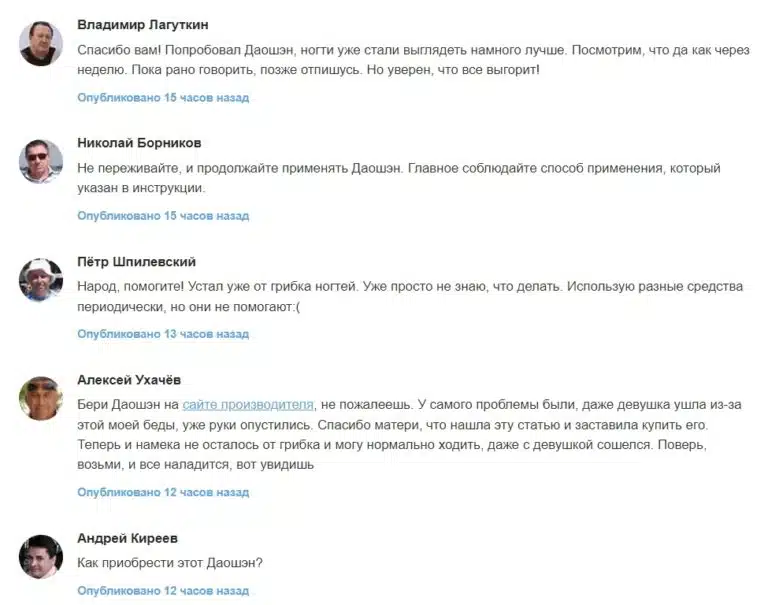
Task: Open author name Николай Борников
Action: [139, 143]
